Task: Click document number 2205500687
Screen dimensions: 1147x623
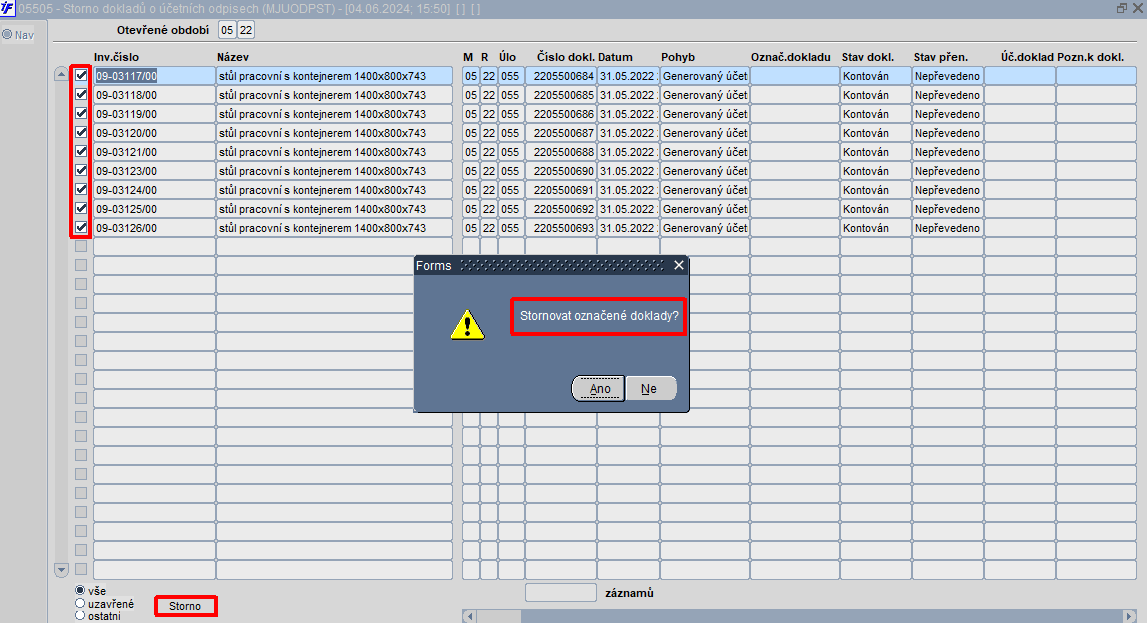Action: (x=561, y=133)
